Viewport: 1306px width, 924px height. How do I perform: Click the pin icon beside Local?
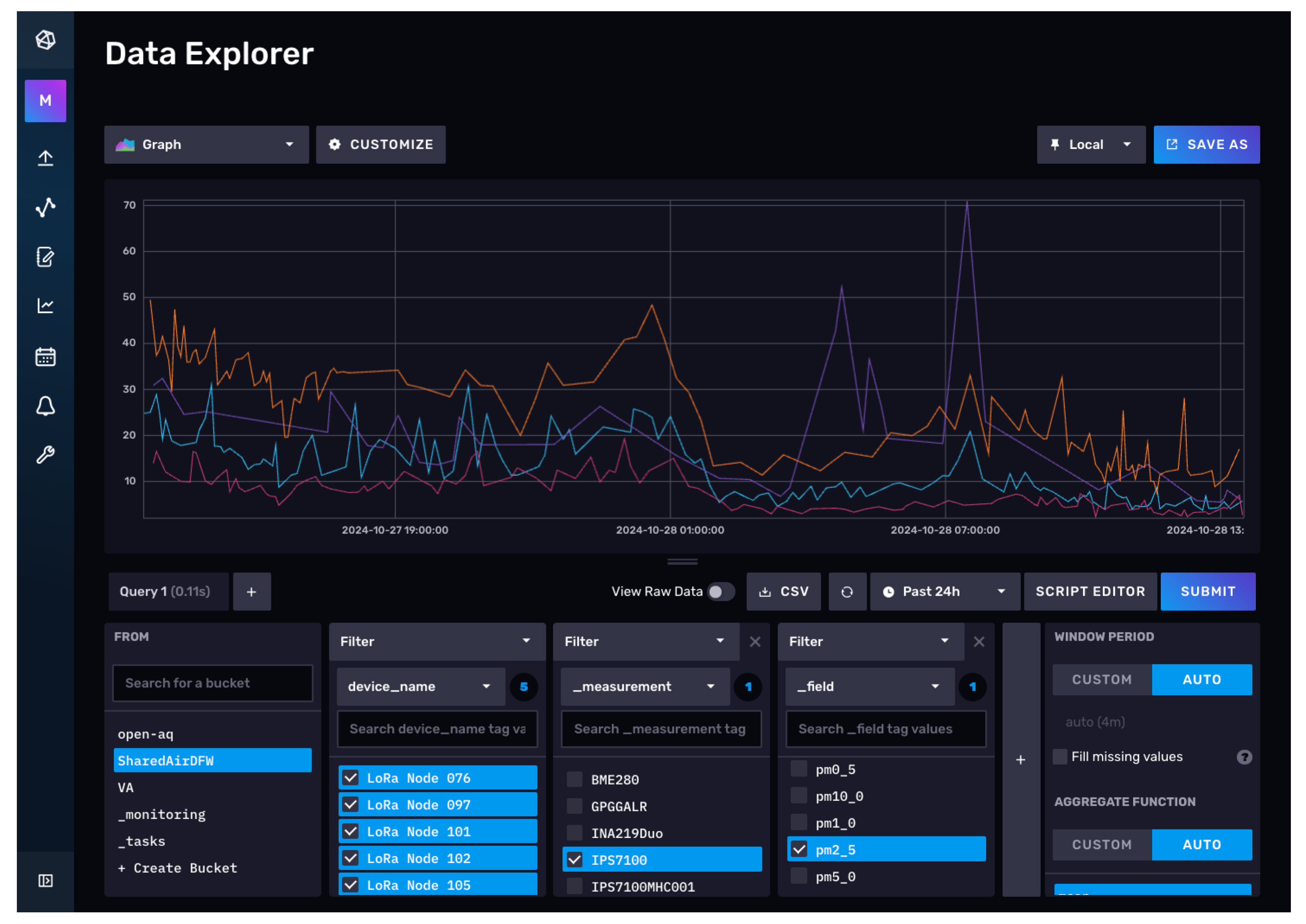tap(1054, 145)
